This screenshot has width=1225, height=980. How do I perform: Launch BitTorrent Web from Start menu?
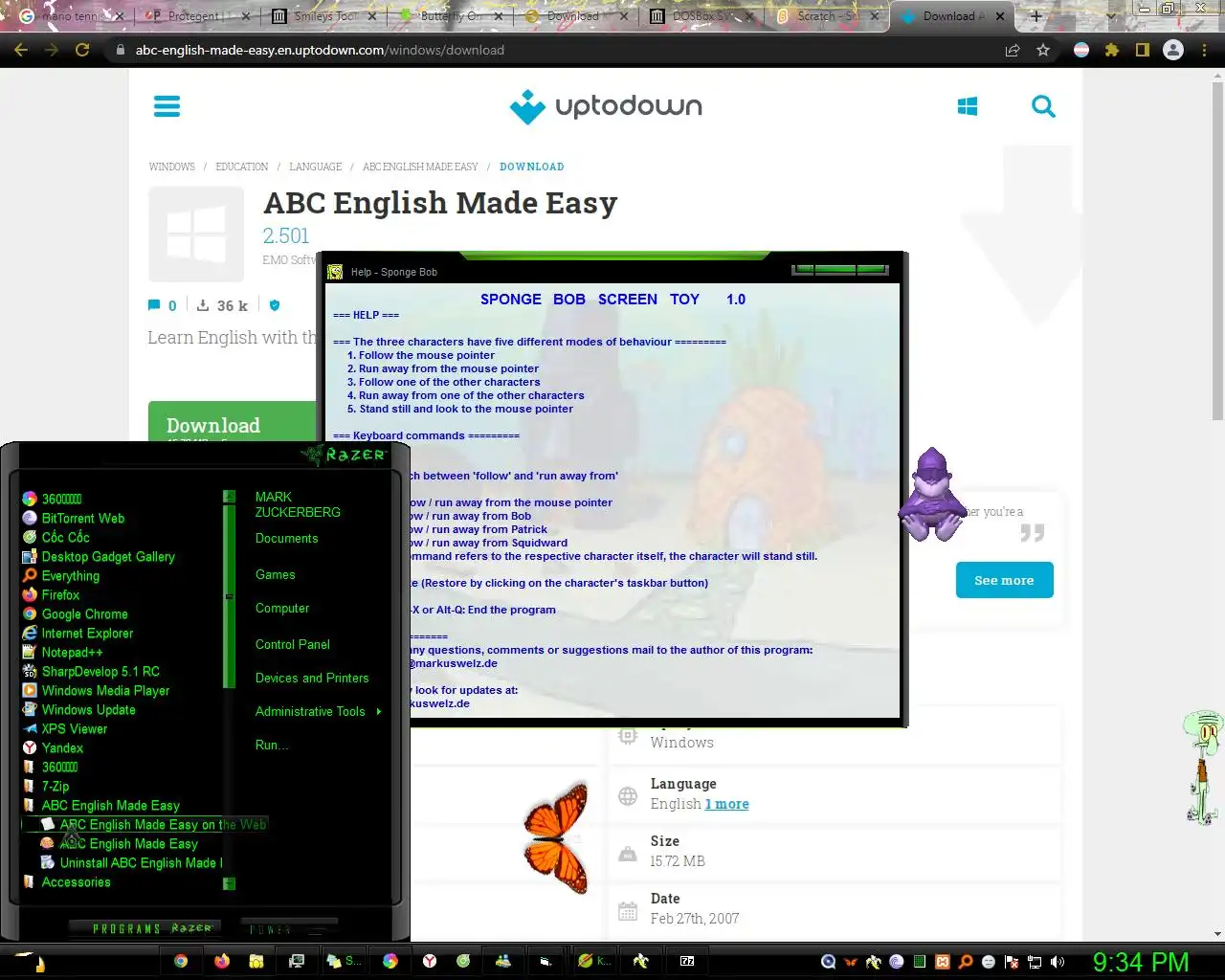(x=82, y=518)
